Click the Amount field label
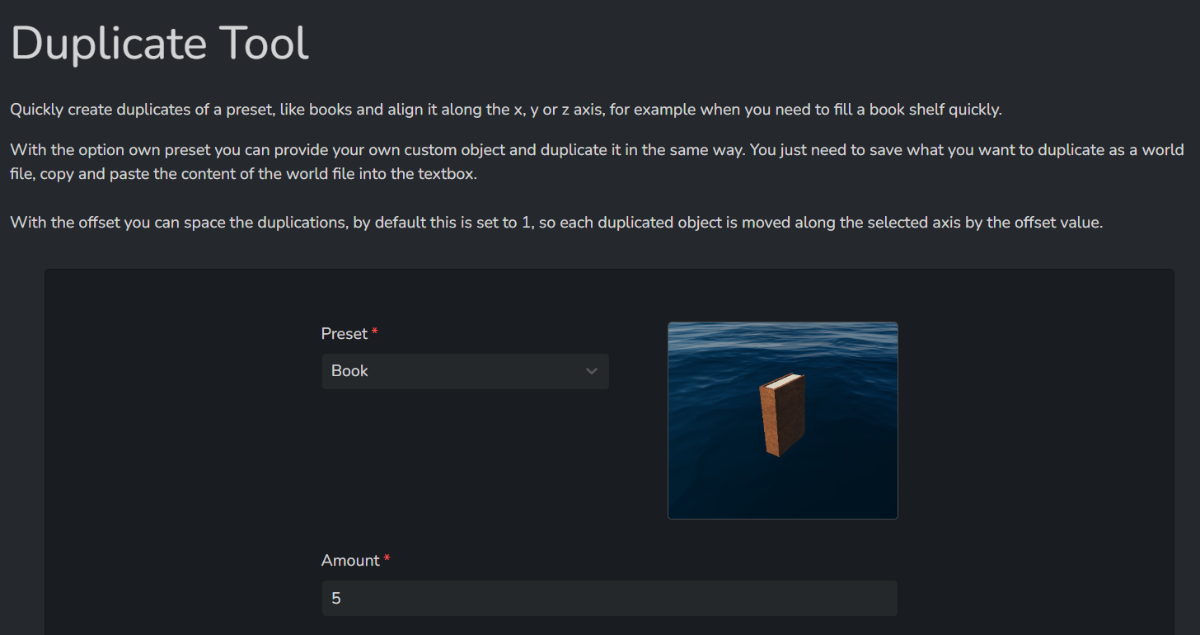Viewport: 1200px width, 635px height. click(x=351, y=560)
